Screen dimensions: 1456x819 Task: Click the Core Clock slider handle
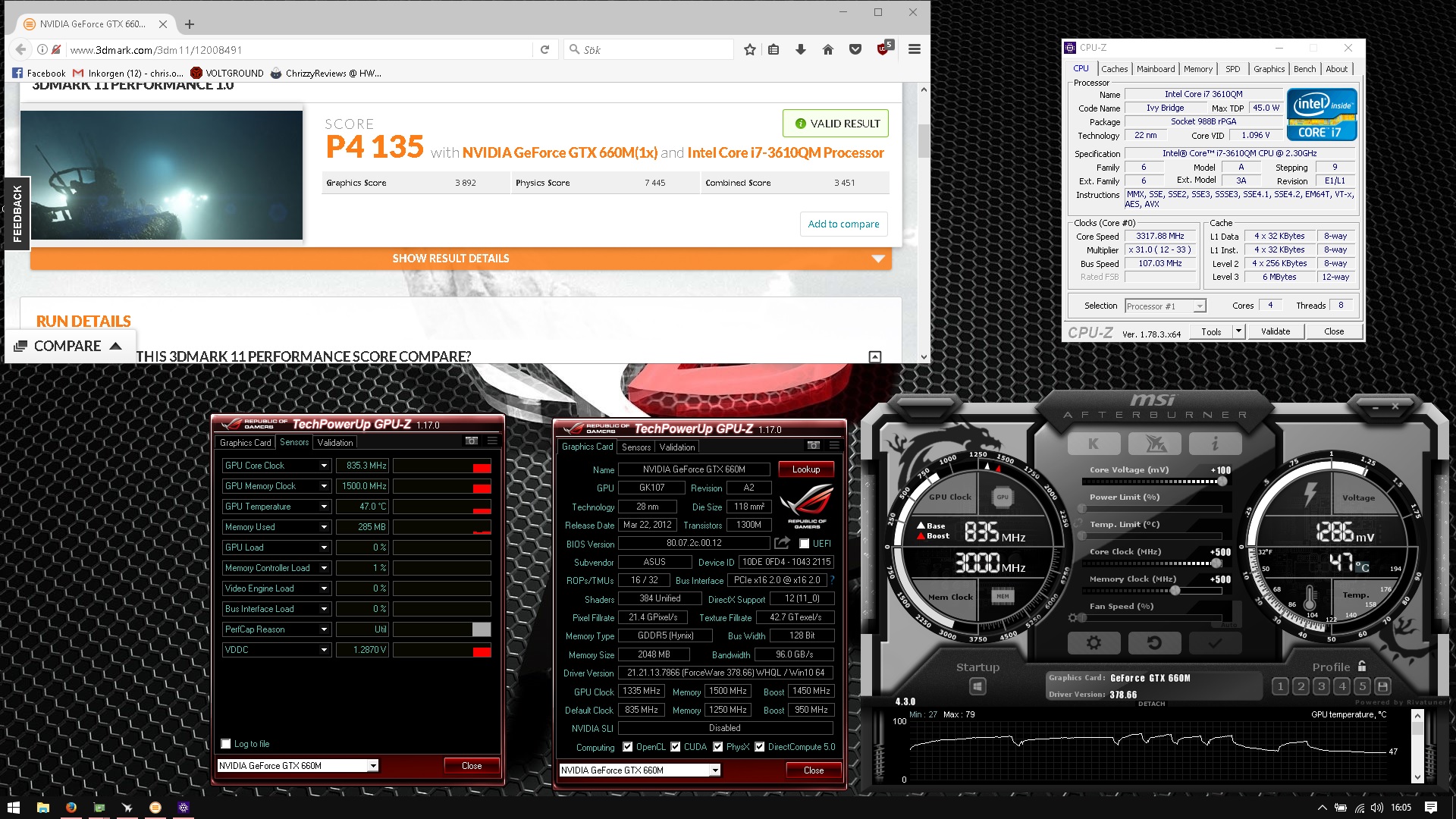(x=1216, y=563)
